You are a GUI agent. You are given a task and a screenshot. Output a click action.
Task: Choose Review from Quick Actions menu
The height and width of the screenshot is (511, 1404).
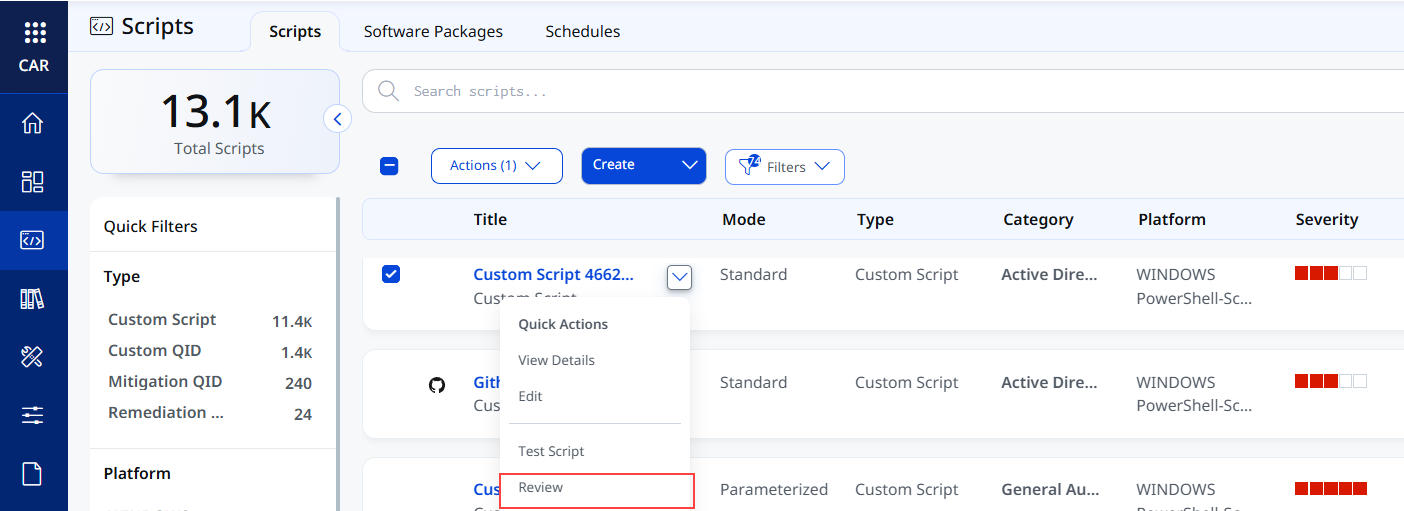pyautogui.click(x=597, y=490)
